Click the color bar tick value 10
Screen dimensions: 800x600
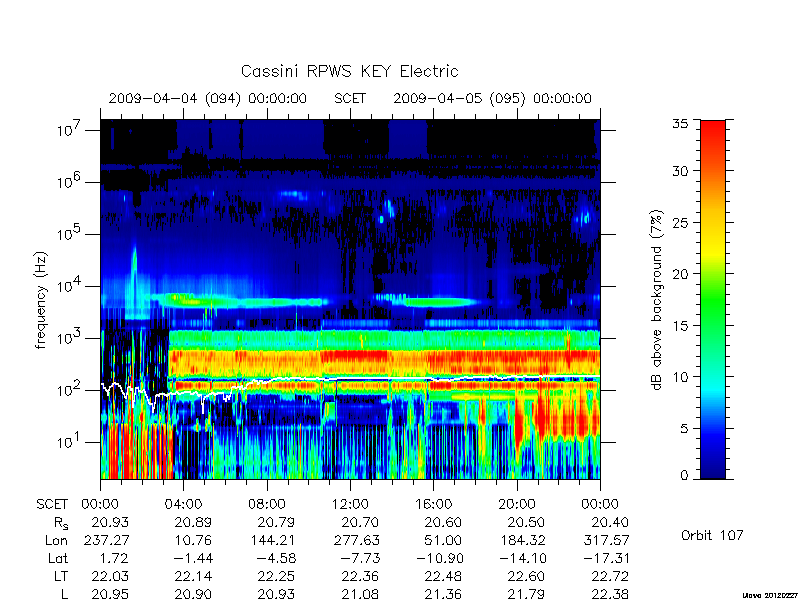pos(680,377)
